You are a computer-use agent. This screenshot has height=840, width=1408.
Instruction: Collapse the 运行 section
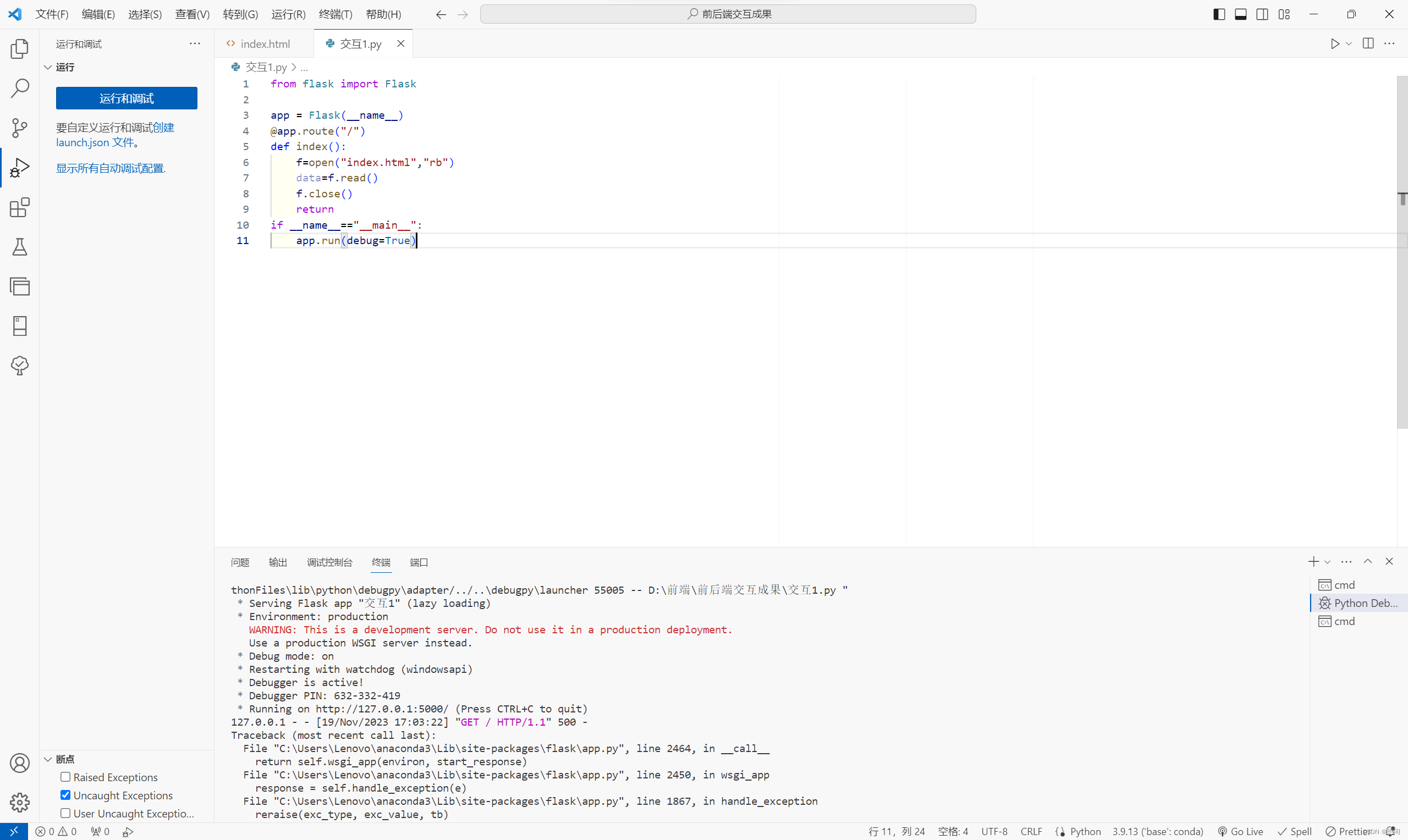pyautogui.click(x=47, y=67)
